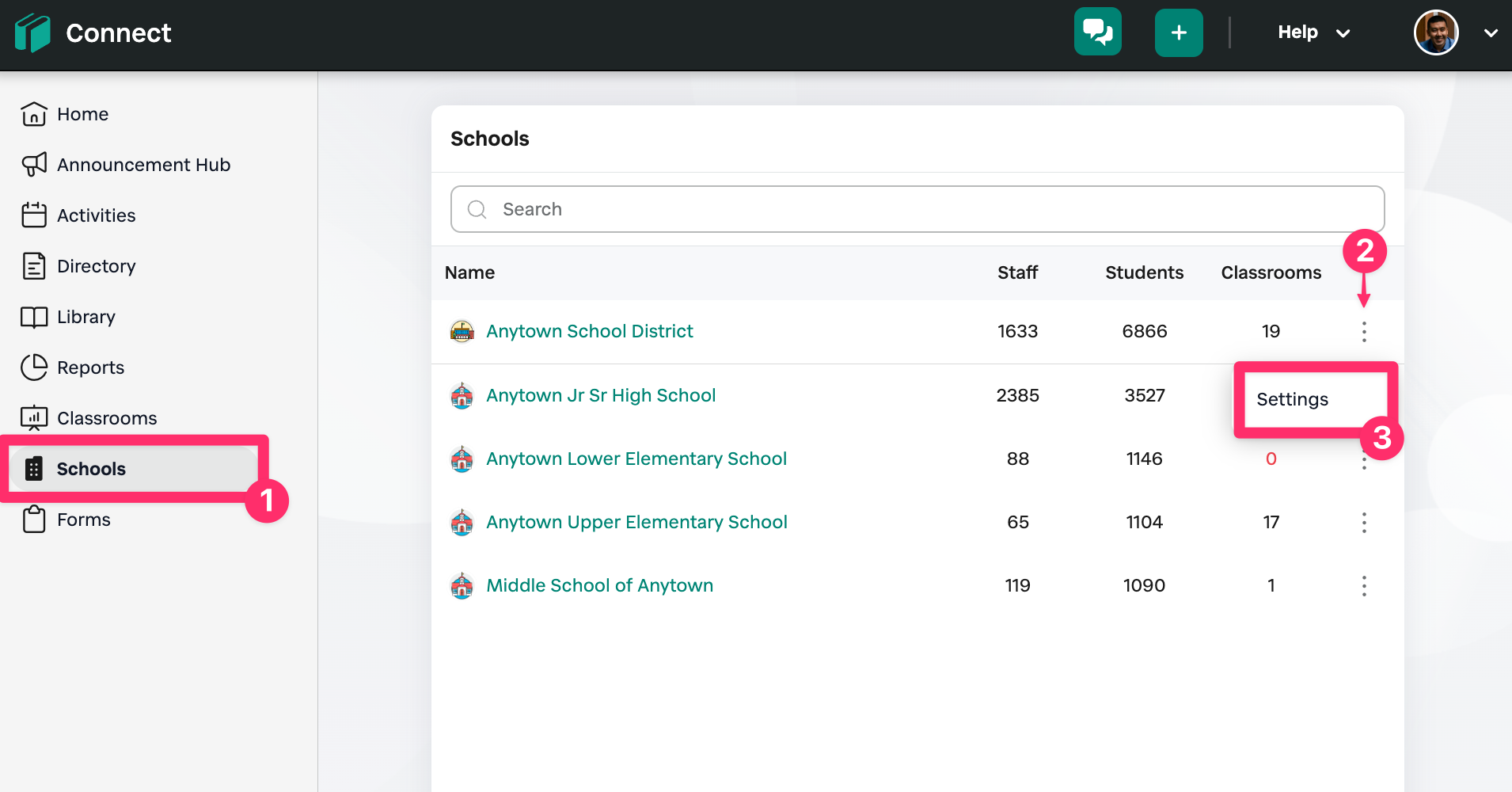Screen dimensions: 1512x792
Task: Open Middle School of Anytown options menu
Action: pos(1364,586)
